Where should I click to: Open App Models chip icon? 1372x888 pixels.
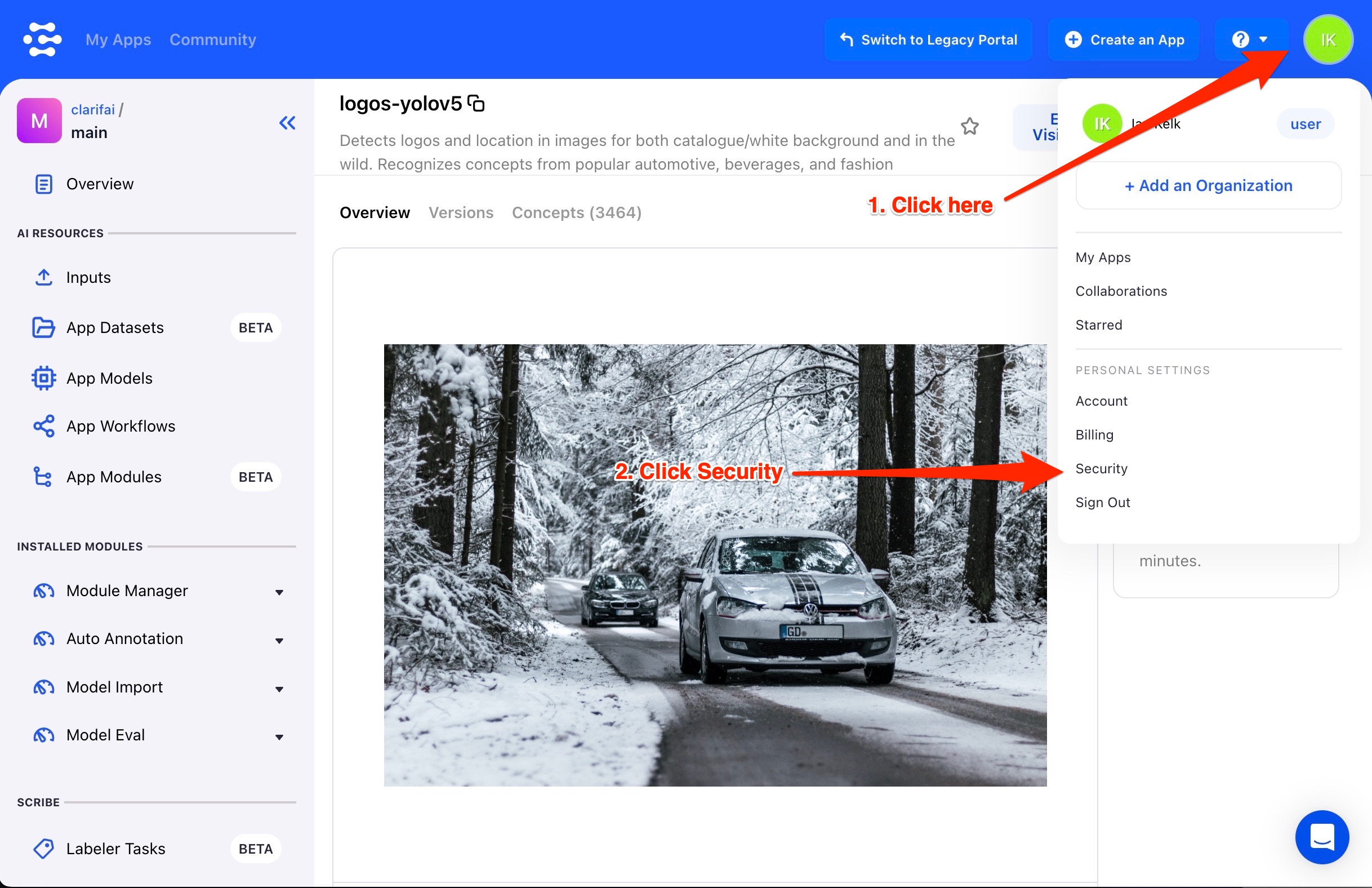coord(43,378)
